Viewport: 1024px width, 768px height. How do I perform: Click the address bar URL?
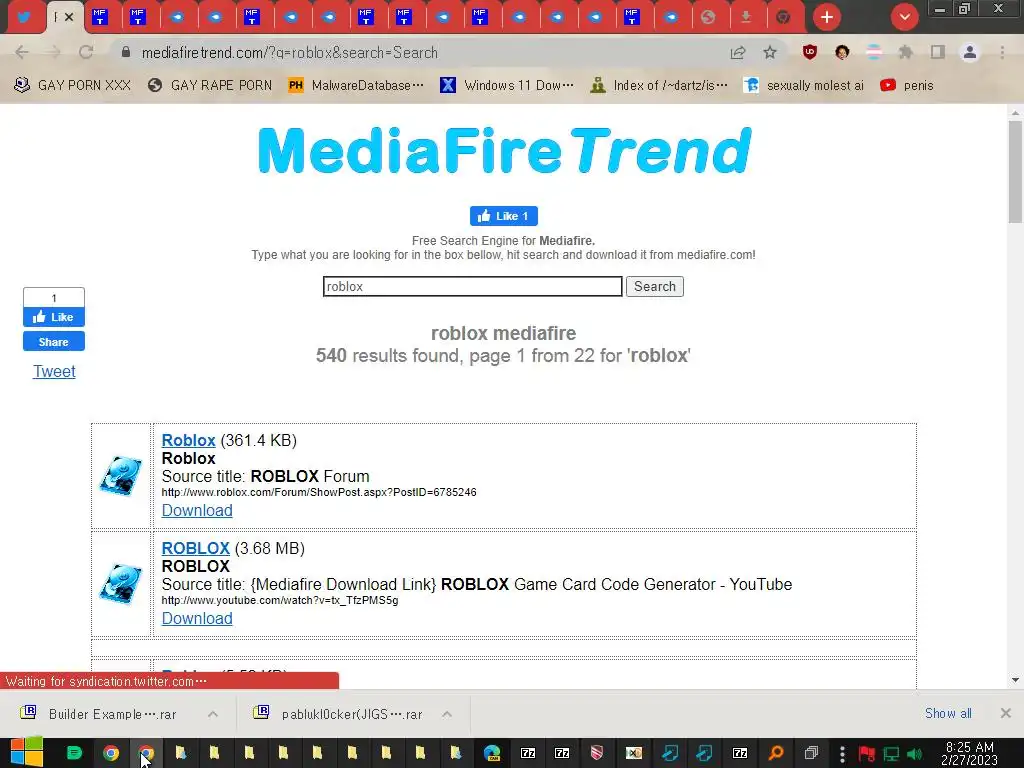point(289,53)
